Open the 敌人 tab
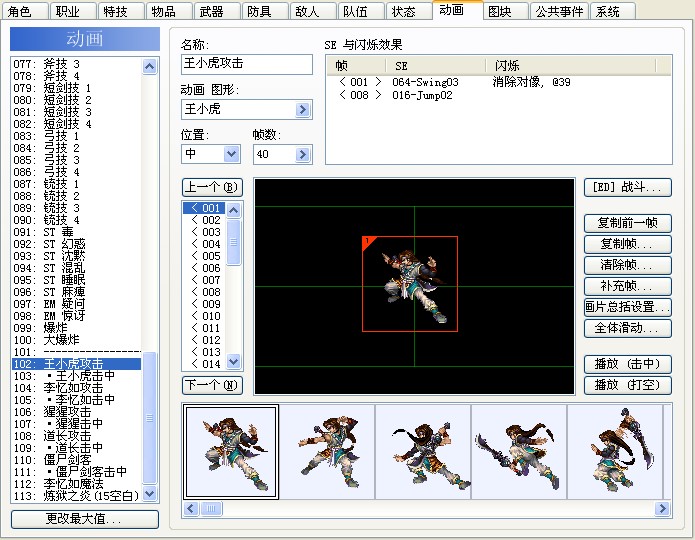This screenshot has width=695, height=540. [x=312, y=11]
